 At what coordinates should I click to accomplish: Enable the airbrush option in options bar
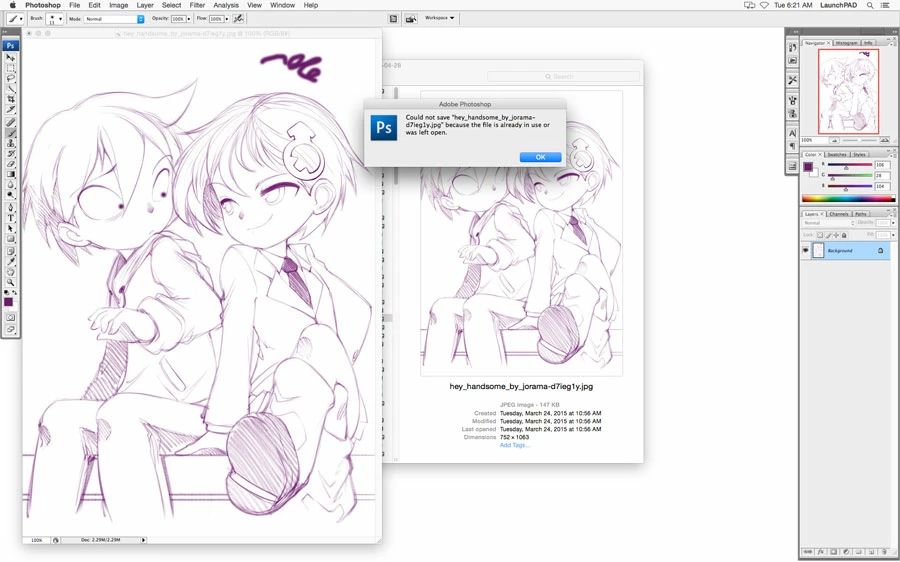[238, 18]
